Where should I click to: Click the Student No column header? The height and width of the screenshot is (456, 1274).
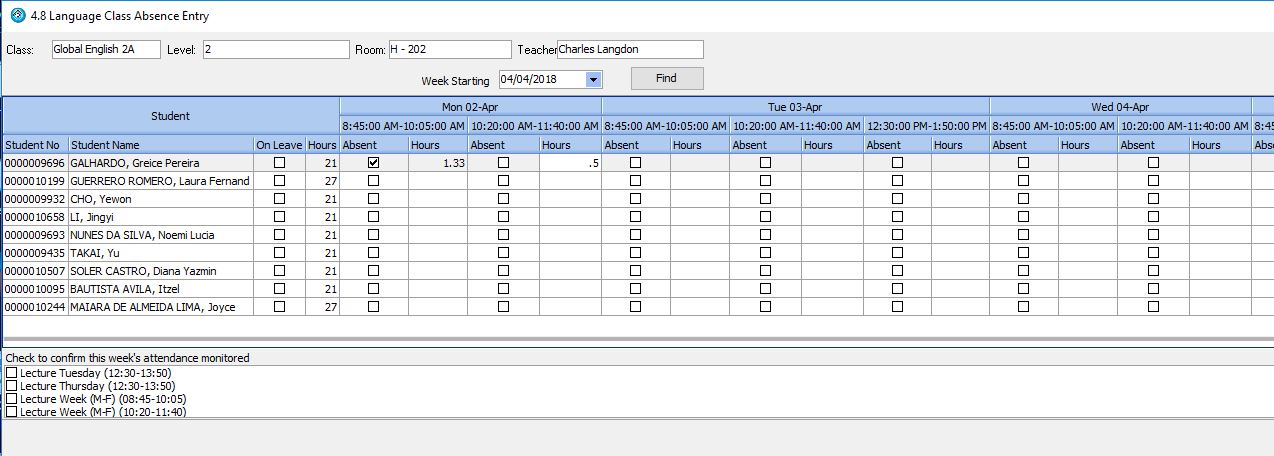click(33, 145)
